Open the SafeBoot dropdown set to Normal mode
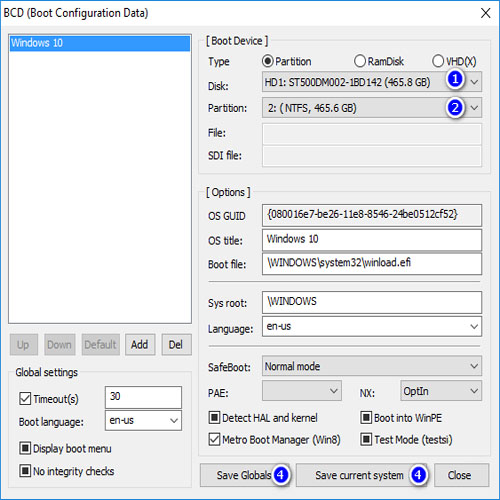The height and width of the screenshot is (500, 500). pyautogui.click(x=372, y=366)
